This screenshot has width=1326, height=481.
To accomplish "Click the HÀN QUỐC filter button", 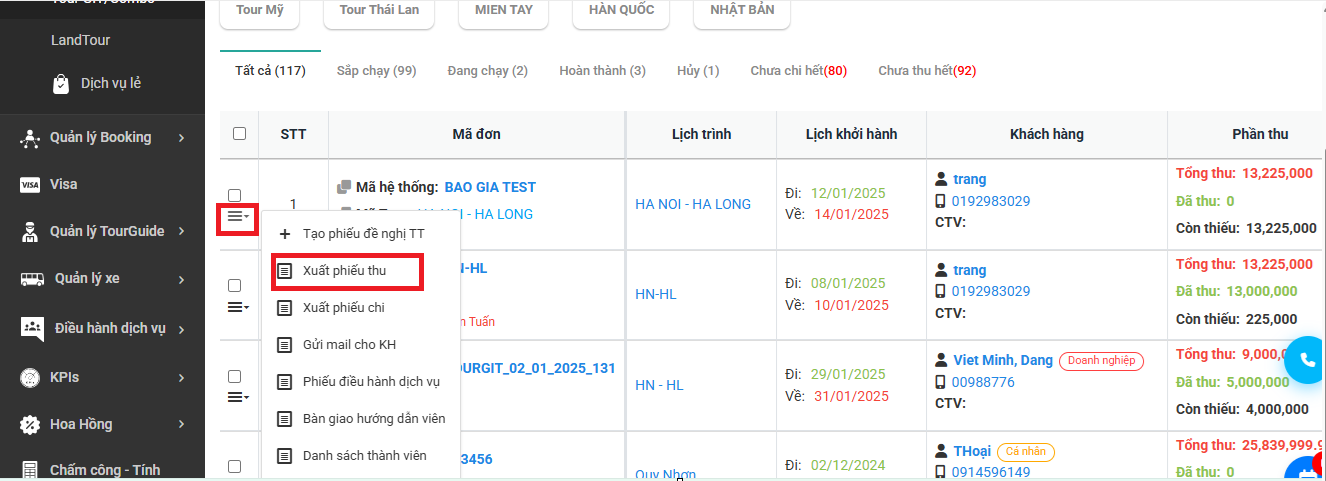I will [x=621, y=11].
